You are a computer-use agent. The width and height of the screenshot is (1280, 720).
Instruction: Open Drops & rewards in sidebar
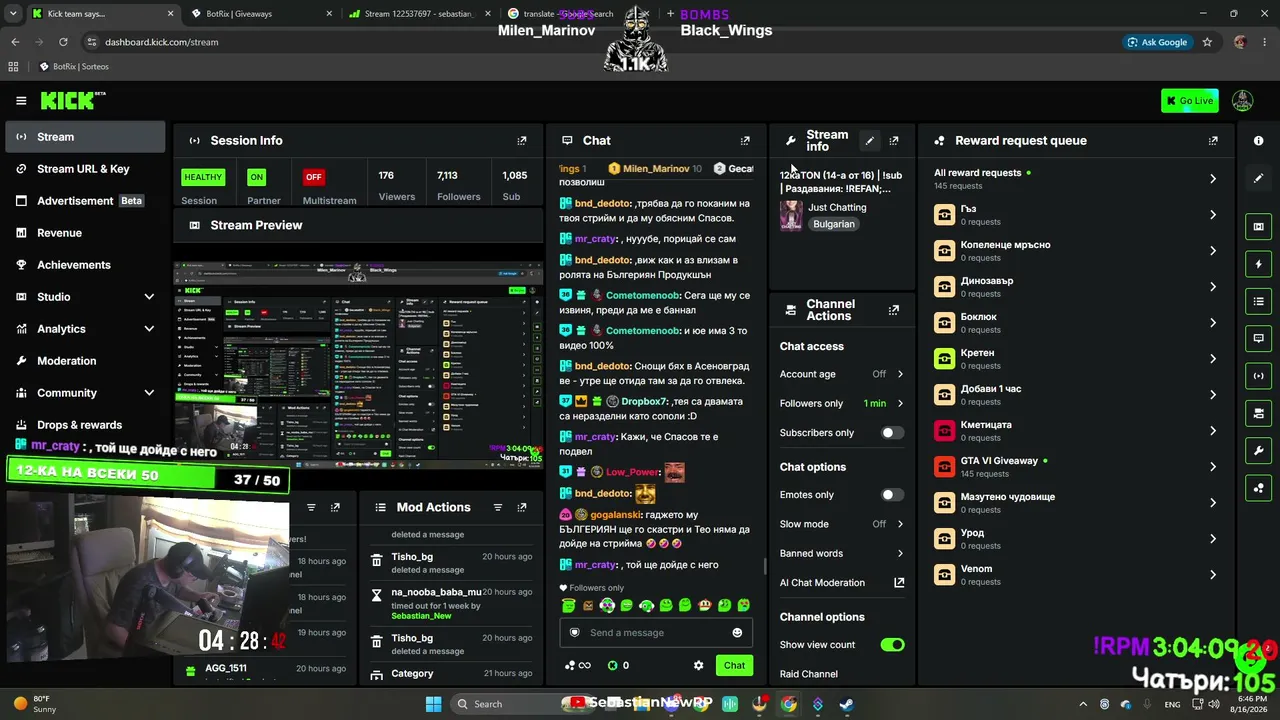[85, 425]
